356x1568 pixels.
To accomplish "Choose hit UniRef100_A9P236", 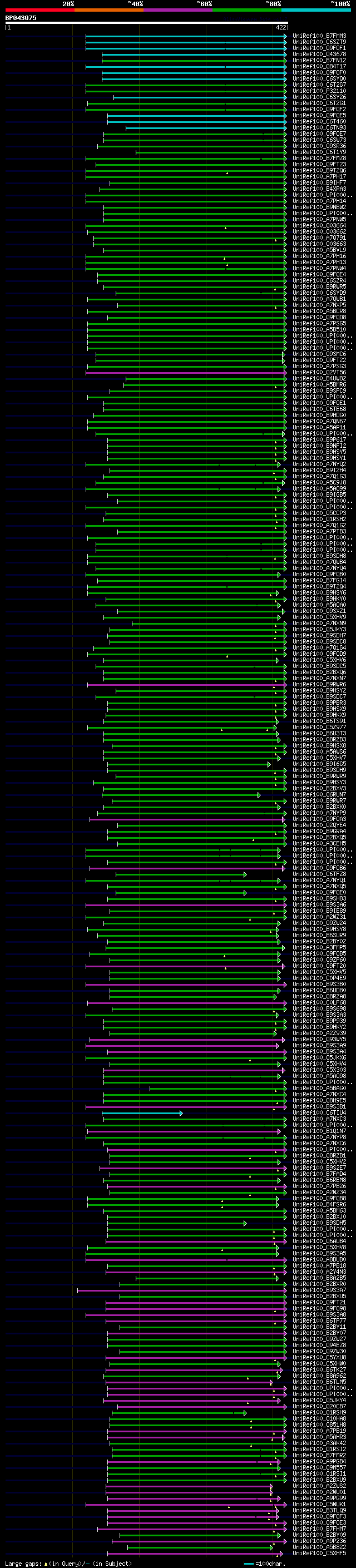I will pos(319,1541).
